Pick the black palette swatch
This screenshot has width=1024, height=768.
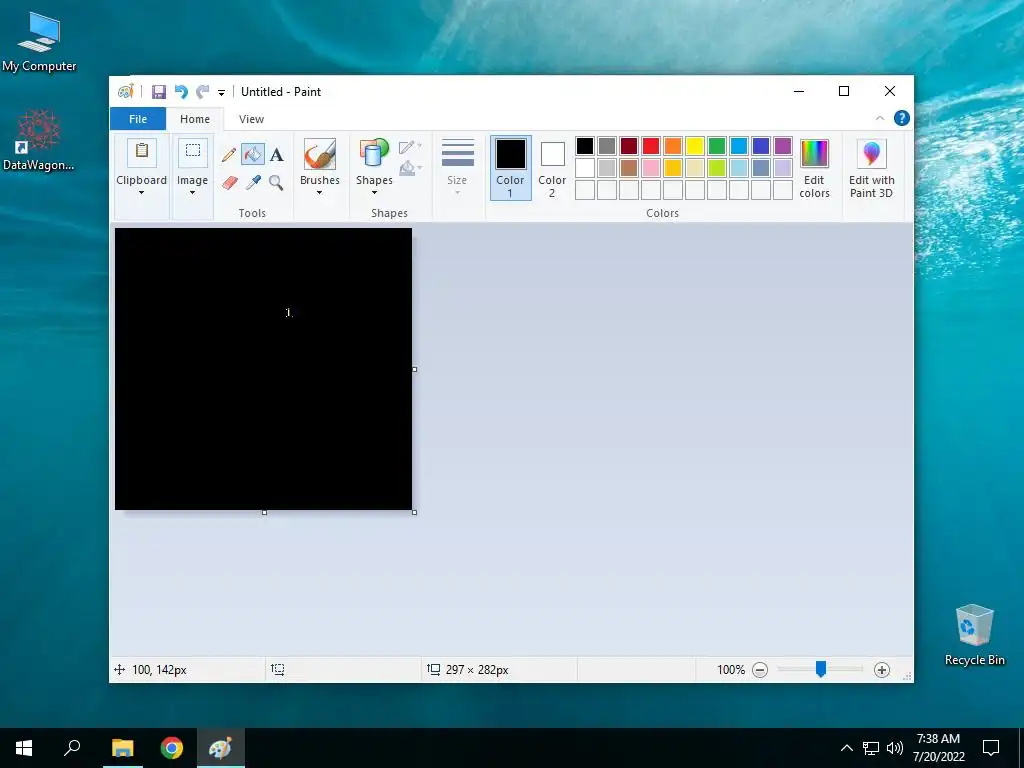[x=585, y=146]
